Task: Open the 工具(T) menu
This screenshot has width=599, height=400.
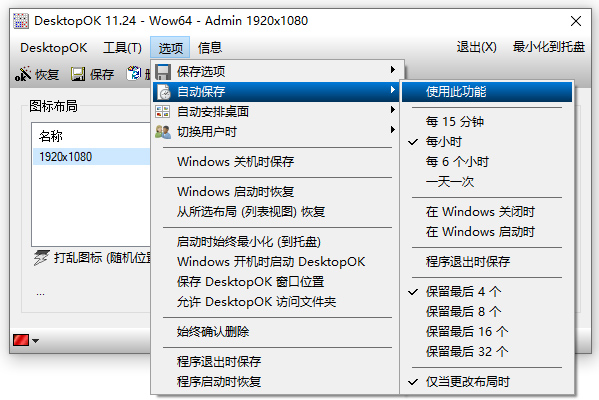Action: pyautogui.click(x=122, y=48)
